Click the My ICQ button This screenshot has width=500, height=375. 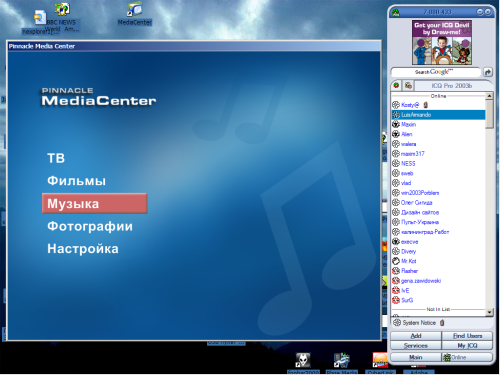467,346
